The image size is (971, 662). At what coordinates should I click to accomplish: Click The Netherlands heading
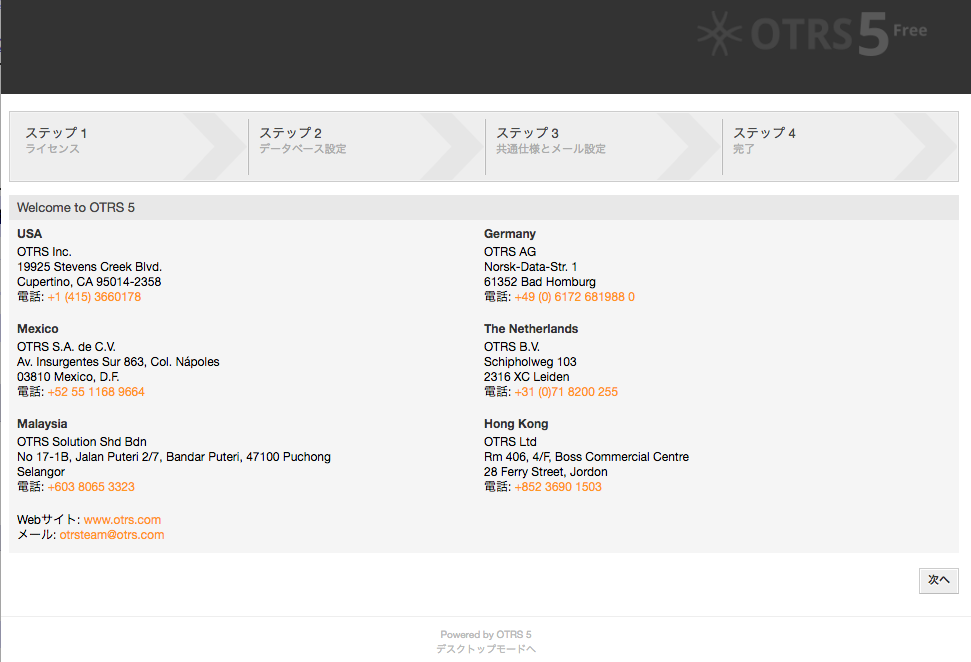[x=531, y=329]
